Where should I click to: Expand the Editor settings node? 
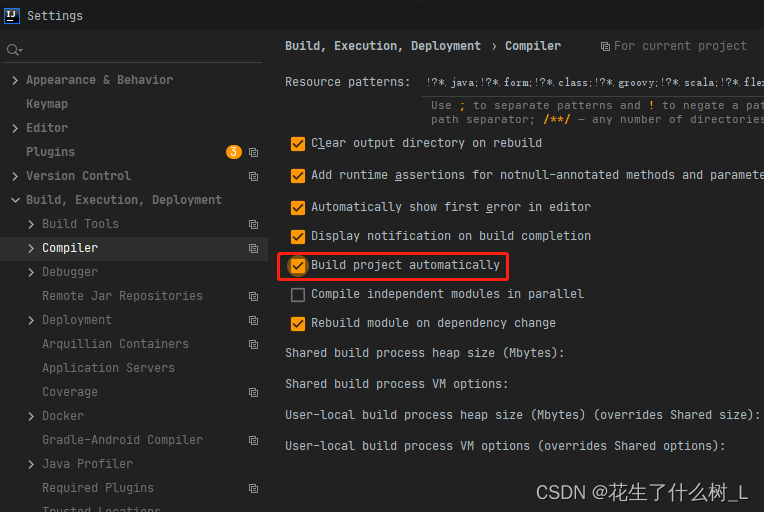15,128
